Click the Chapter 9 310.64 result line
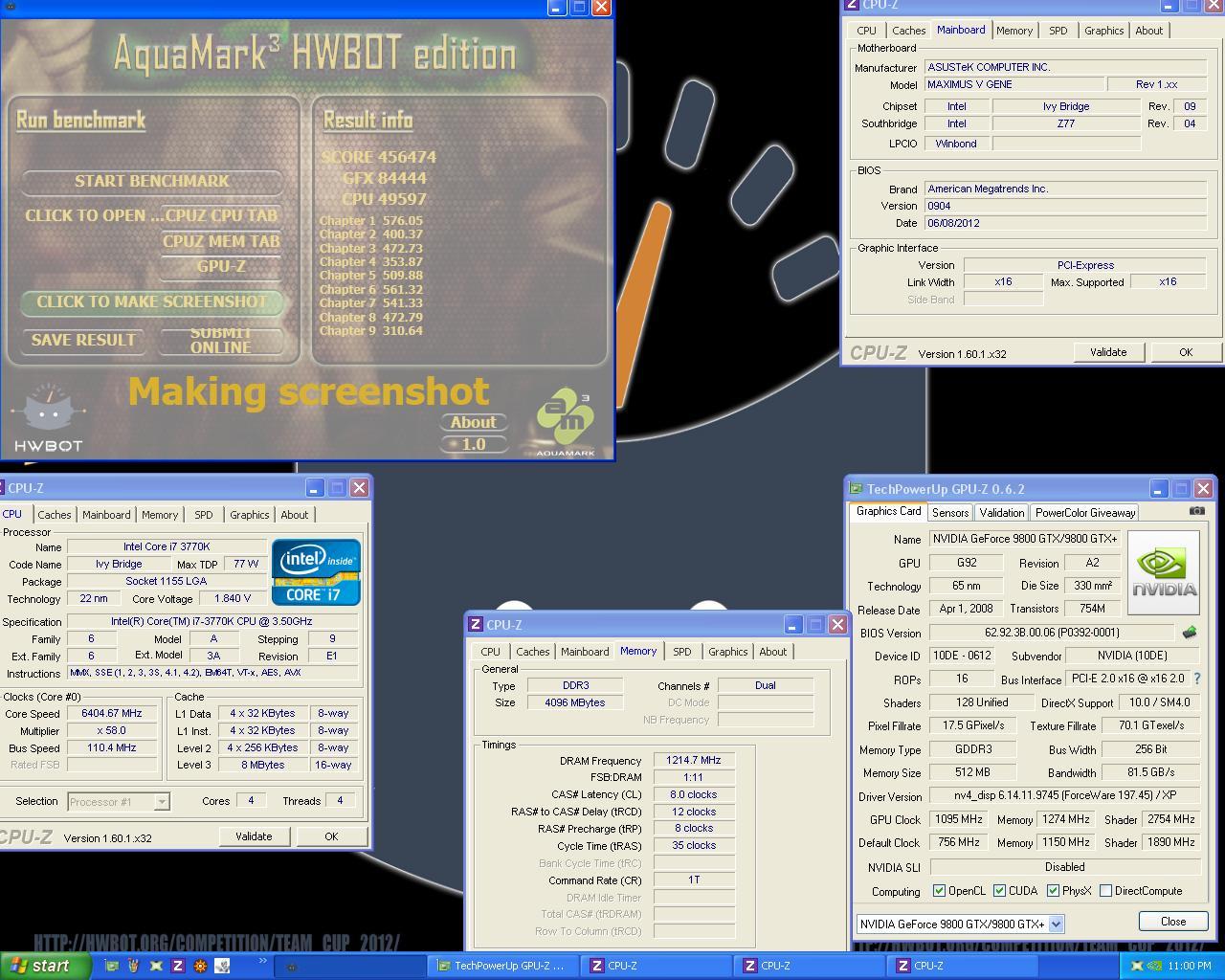 (371, 330)
